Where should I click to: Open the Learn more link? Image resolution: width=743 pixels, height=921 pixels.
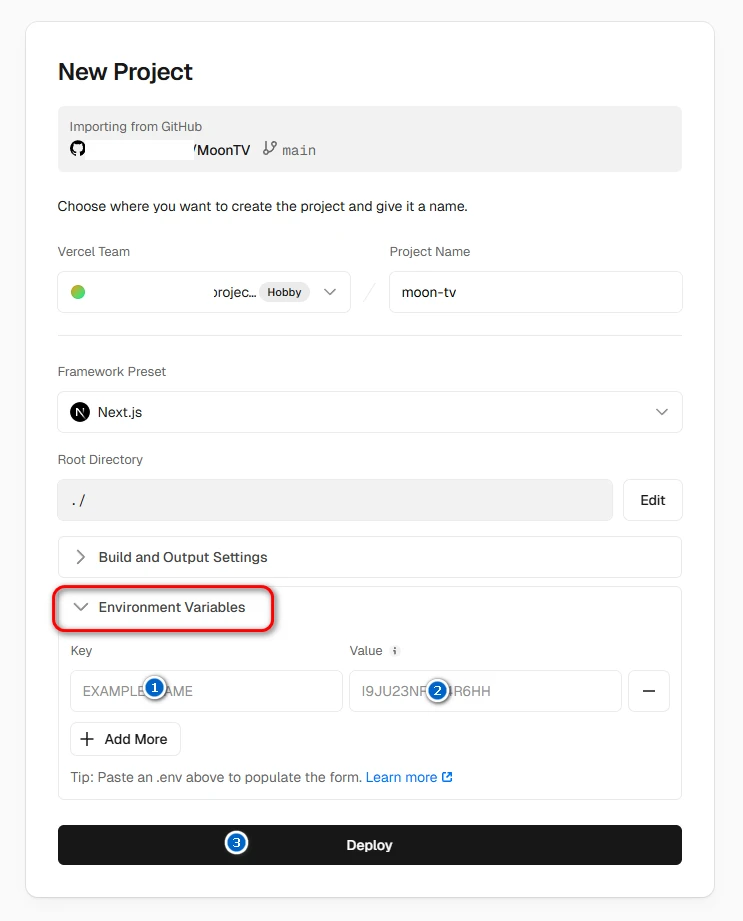(401, 777)
